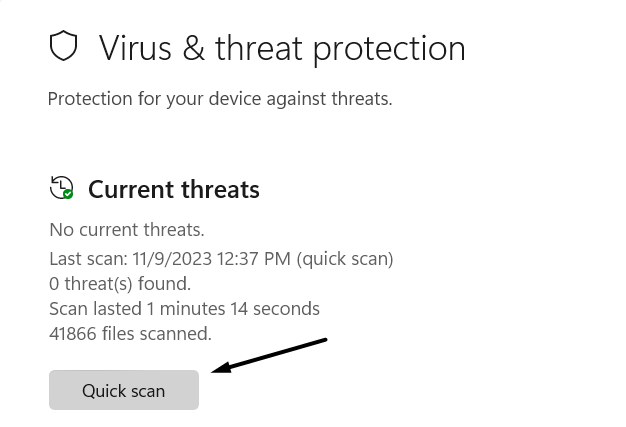Click the green checkmark badge on threats icon
The height and width of the screenshot is (427, 626).
68,194
